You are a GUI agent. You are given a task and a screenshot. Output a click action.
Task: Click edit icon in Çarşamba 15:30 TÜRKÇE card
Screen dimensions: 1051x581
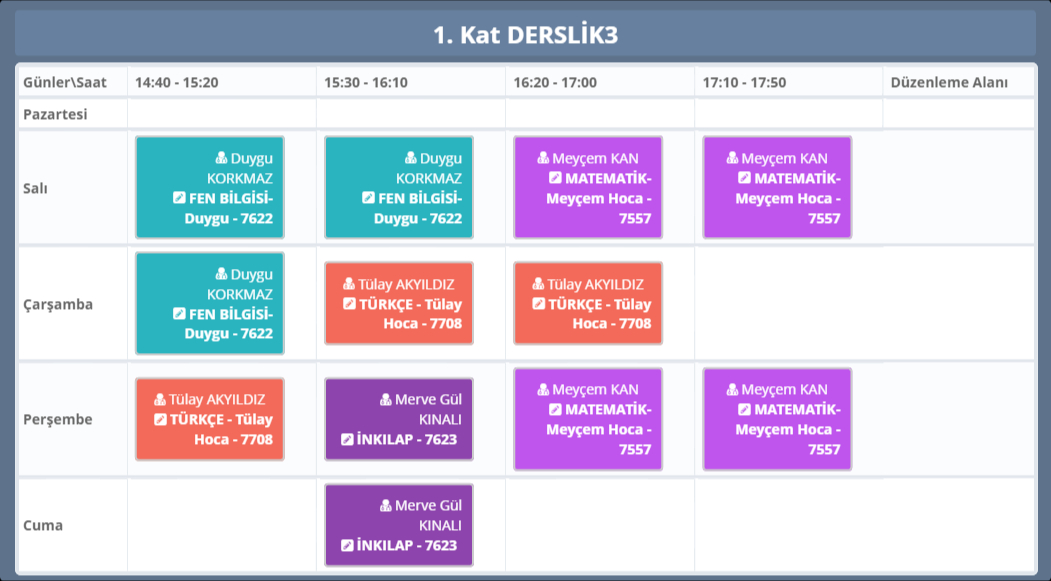[349, 304]
